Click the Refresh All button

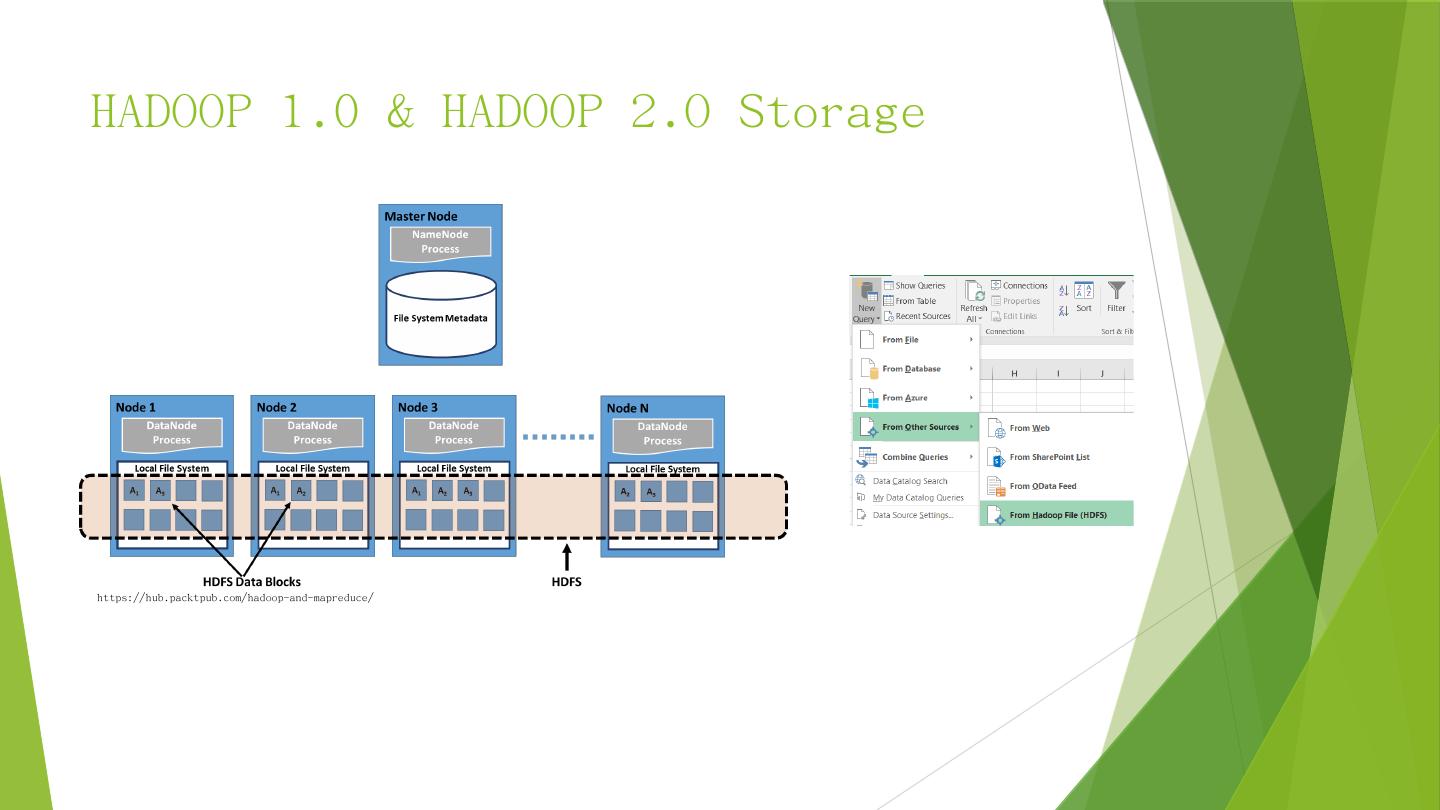point(973,300)
